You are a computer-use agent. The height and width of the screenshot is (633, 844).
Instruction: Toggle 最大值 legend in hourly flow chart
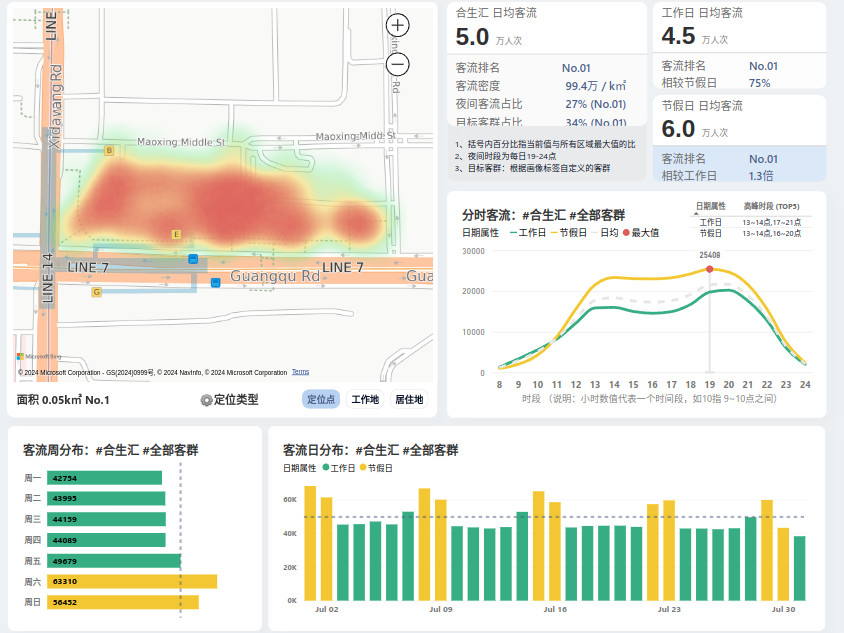pos(641,233)
